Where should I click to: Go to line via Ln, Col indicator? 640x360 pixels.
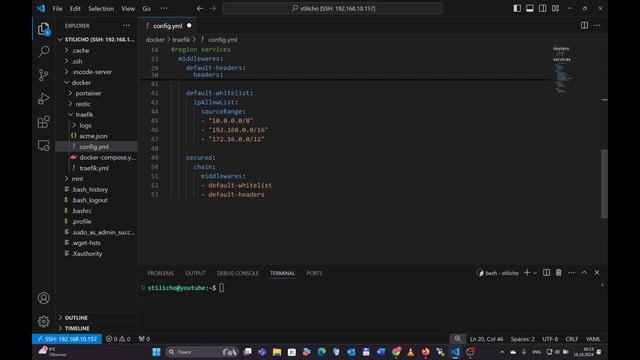486,339
